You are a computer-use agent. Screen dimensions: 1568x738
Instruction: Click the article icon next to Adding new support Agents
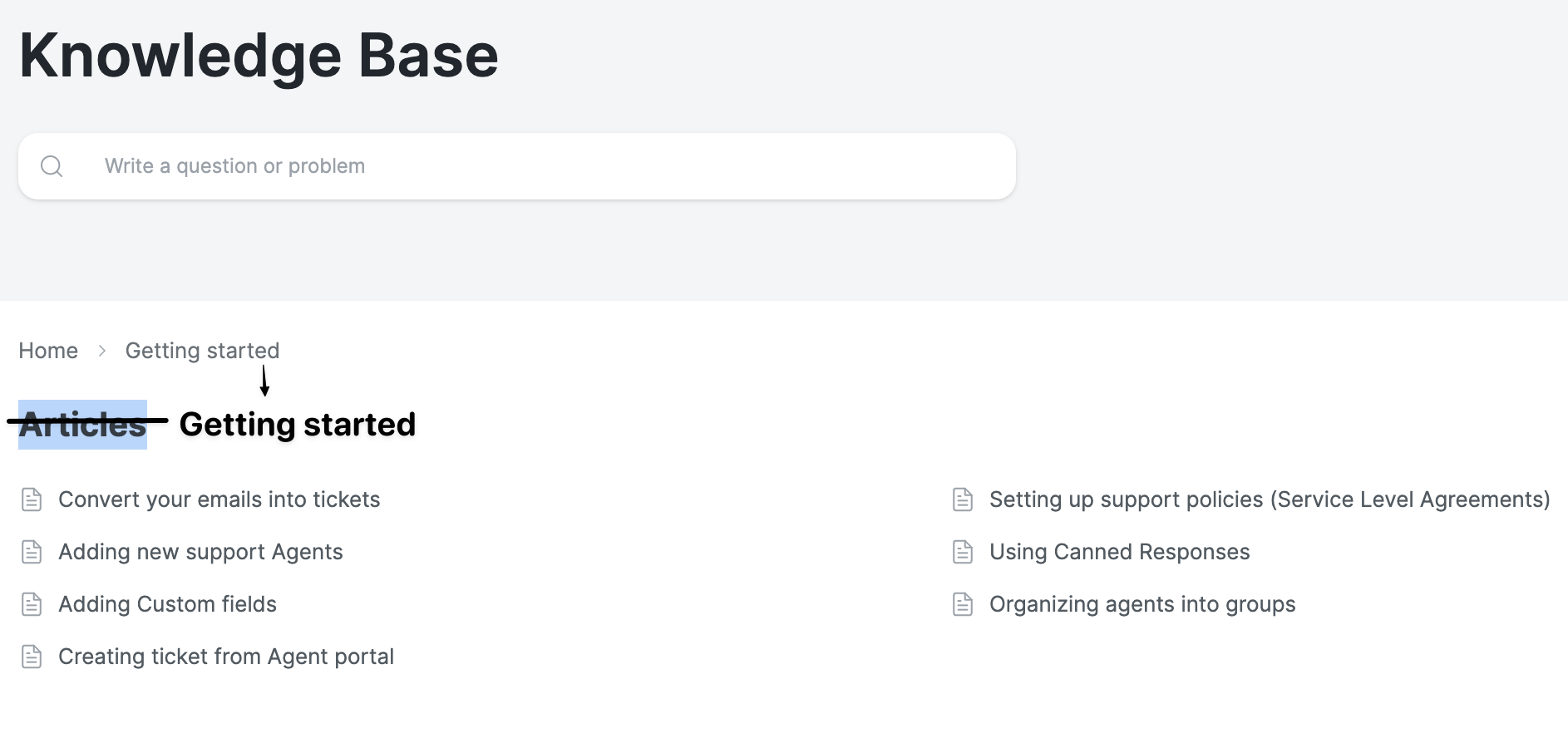click(32, 552)
